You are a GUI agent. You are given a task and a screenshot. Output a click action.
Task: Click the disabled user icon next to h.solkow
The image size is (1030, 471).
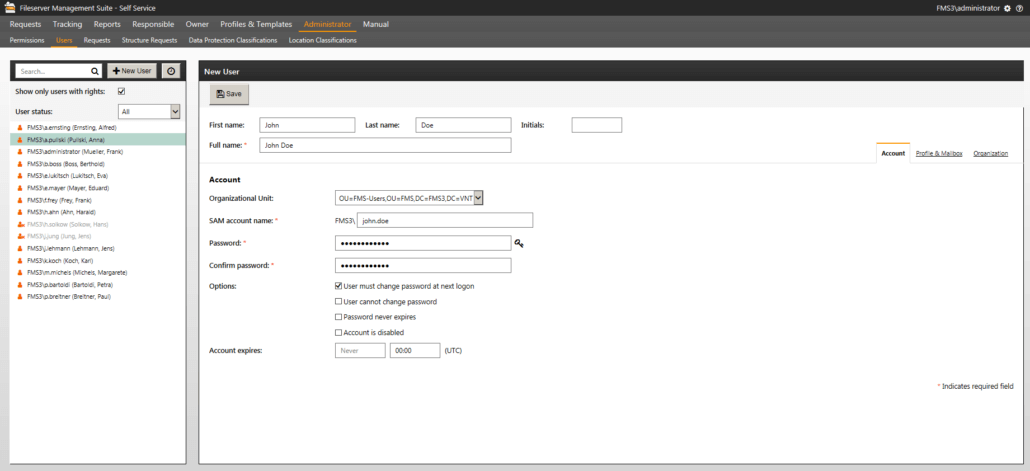[x=20, y=224]
